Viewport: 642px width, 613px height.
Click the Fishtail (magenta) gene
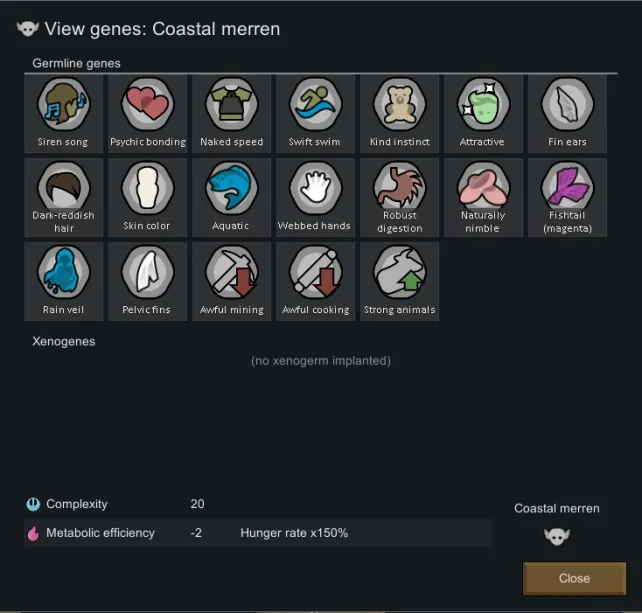pos(567,197)
